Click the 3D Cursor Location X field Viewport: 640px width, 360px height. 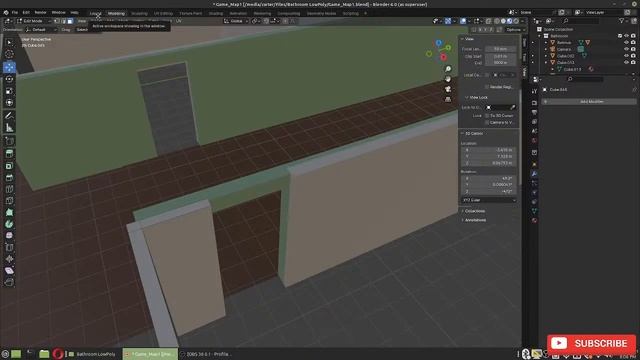[489, 150]
